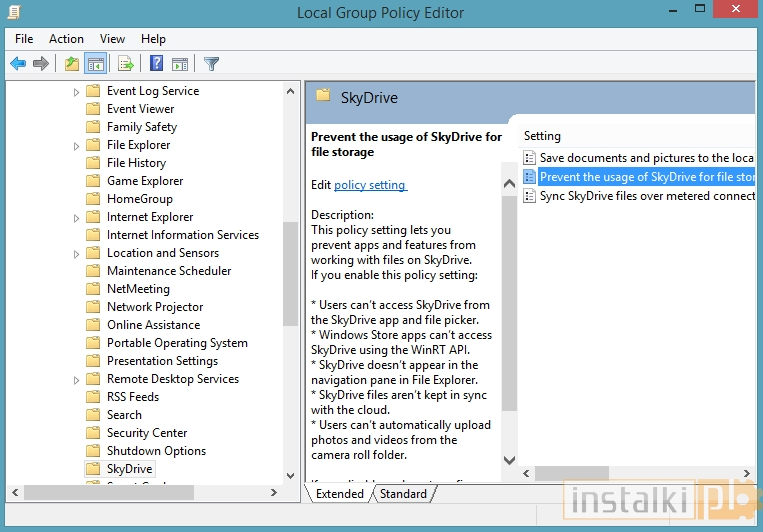Maximize the Local Group Policy Editor window
Viewport: 763px width, 532px height.
(x=700, y=9)
